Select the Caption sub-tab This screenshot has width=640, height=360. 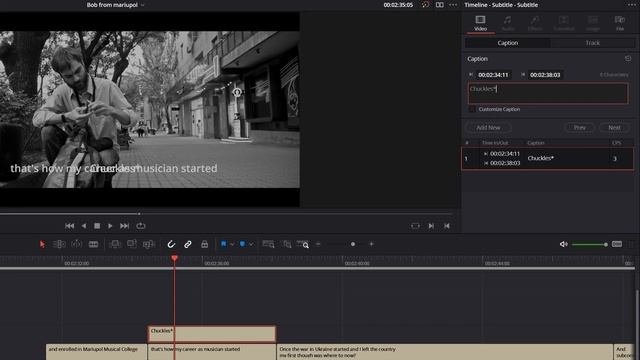[x=507, y=43]
